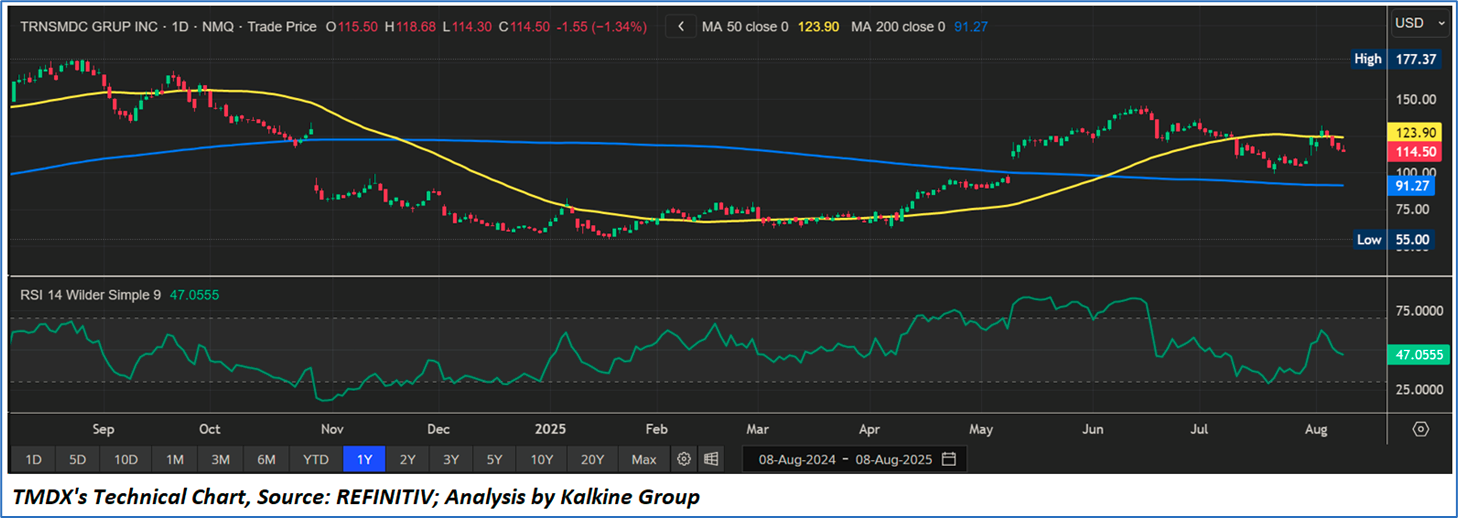Show the Max time range

pos(644,459)
